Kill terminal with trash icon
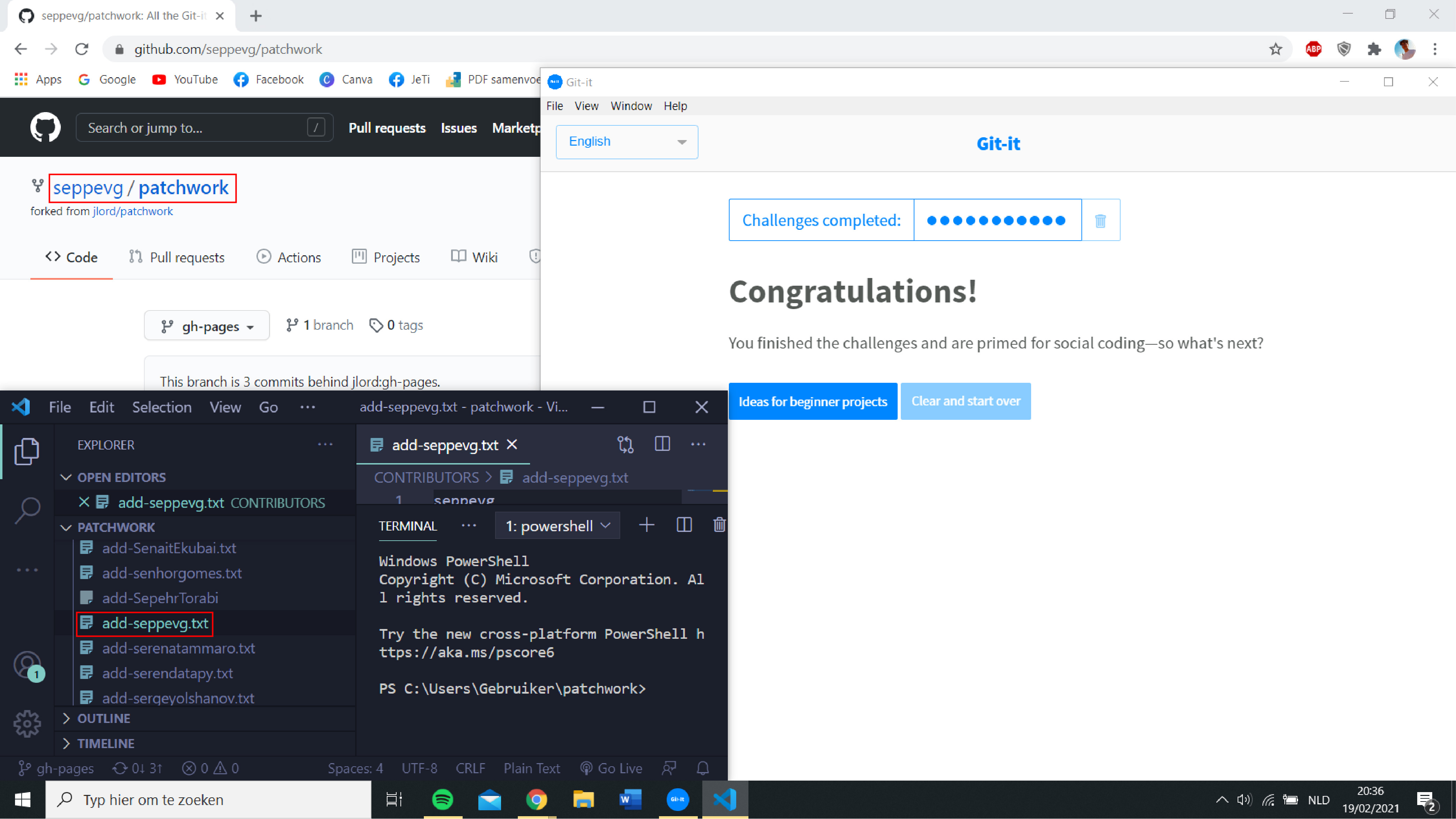 point(719,525)
